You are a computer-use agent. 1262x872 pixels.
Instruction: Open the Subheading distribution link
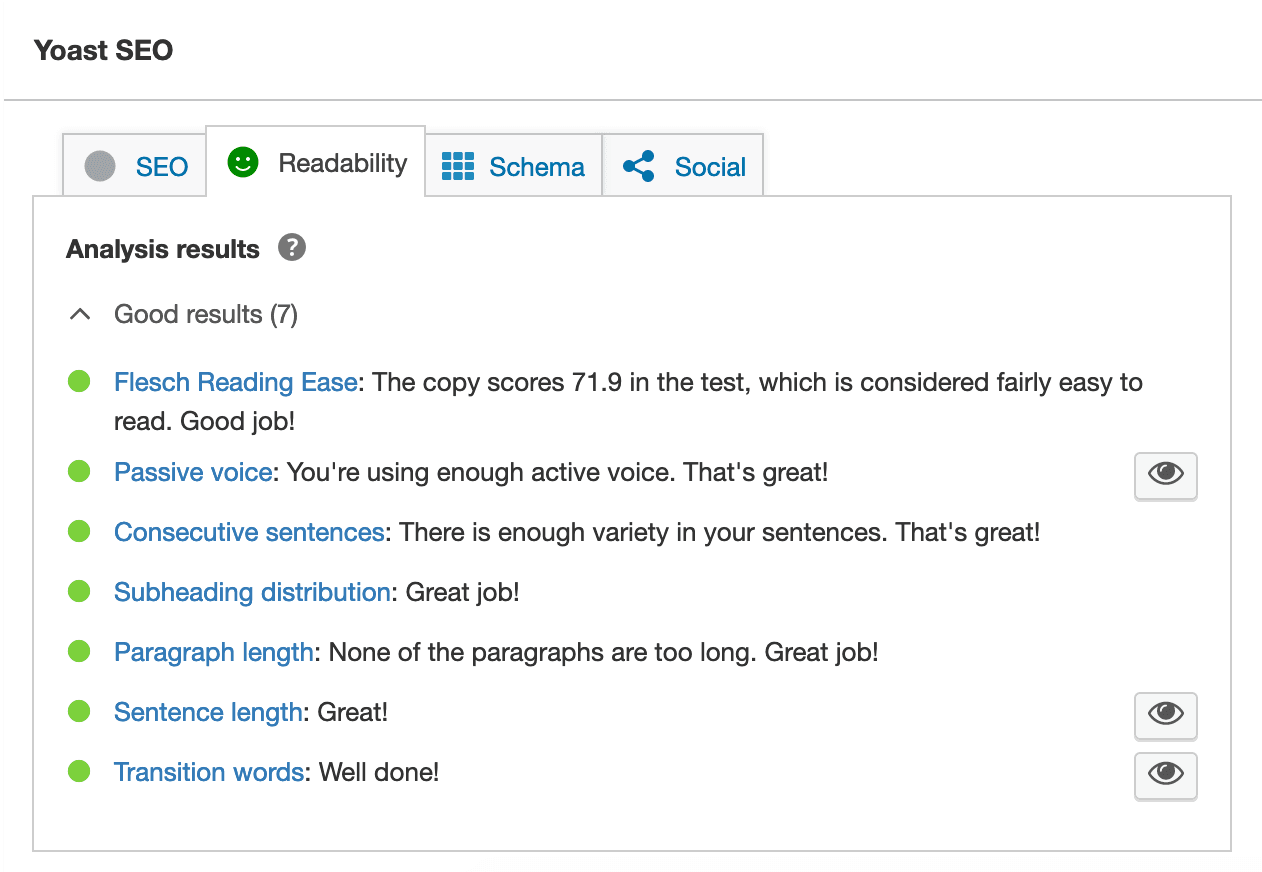click(251, 591)
